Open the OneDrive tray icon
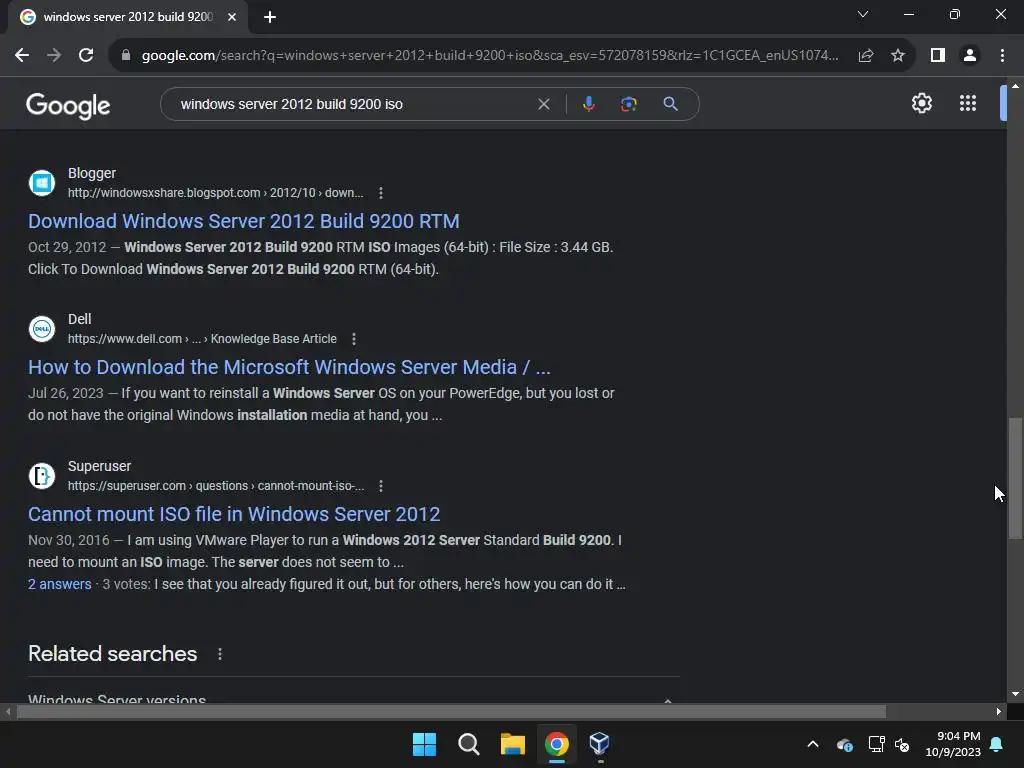This screenshot has width=1024, height=768. 844,744
